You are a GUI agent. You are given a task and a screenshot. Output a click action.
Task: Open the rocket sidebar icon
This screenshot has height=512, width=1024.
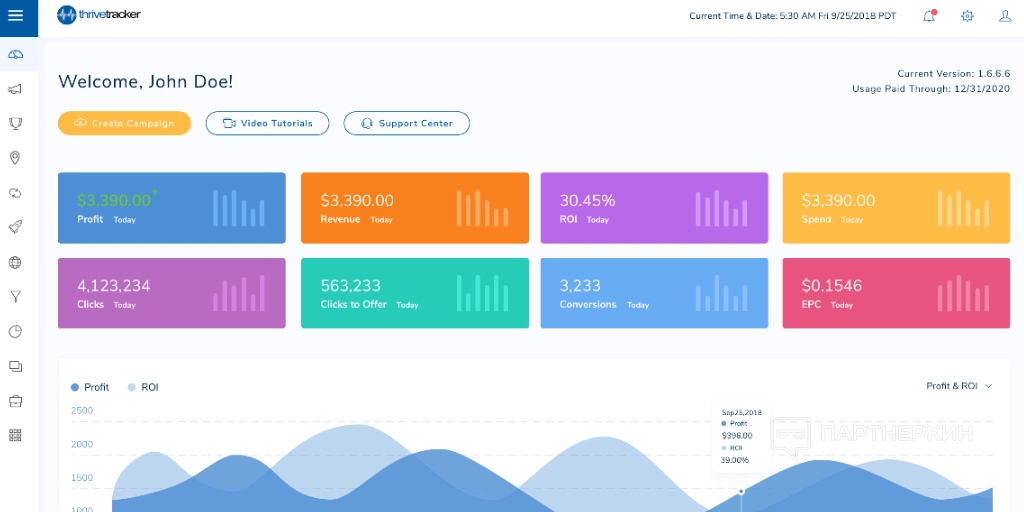pyautogui.click(x=16, y=227)
